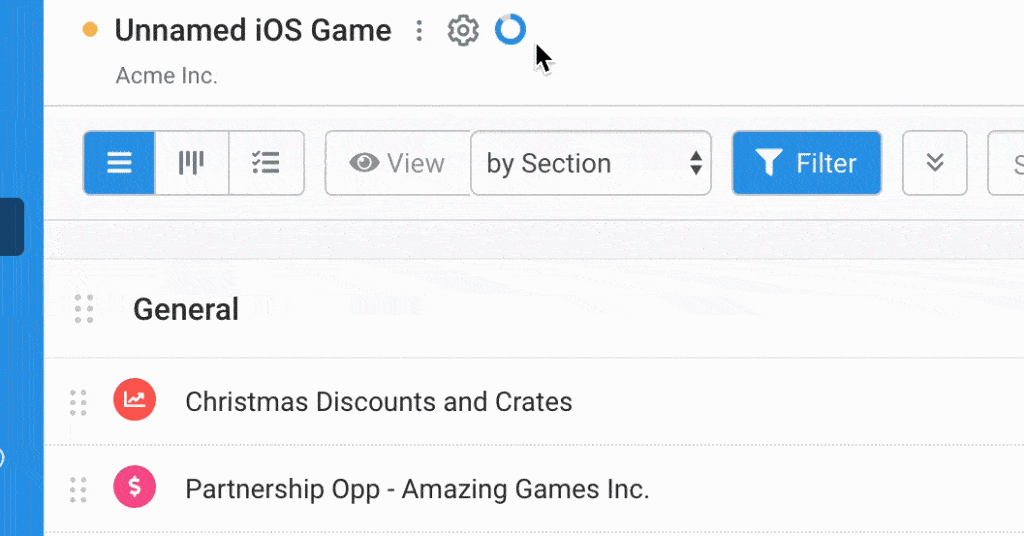This screenshot has height=536, width=1024.
Task: Open the 'by Section' view dropdown
Action: pyautogui.click(x=591, y=163)
